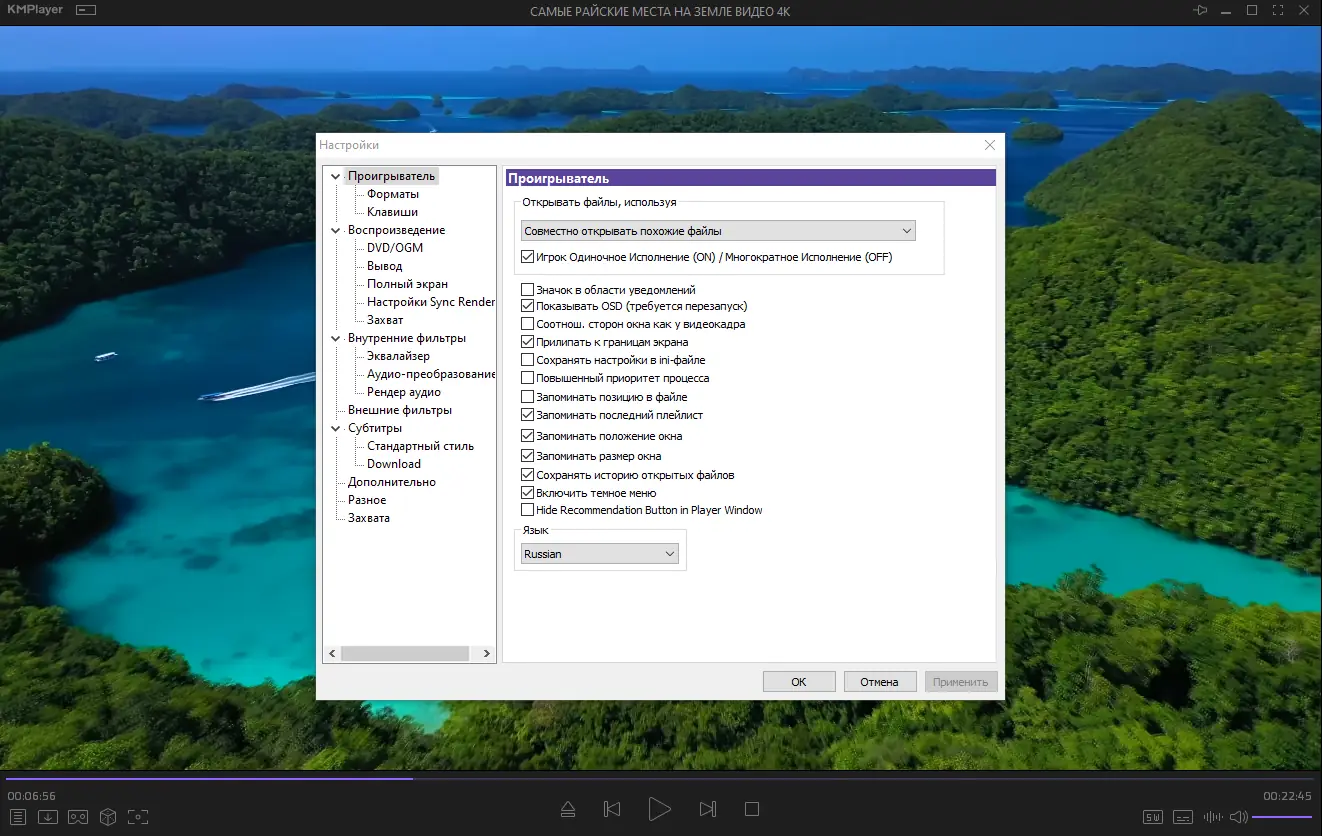This screenshot has height=836, width=1322.
Task: Start playback with the Play button
Action: (x=659, y=809)
